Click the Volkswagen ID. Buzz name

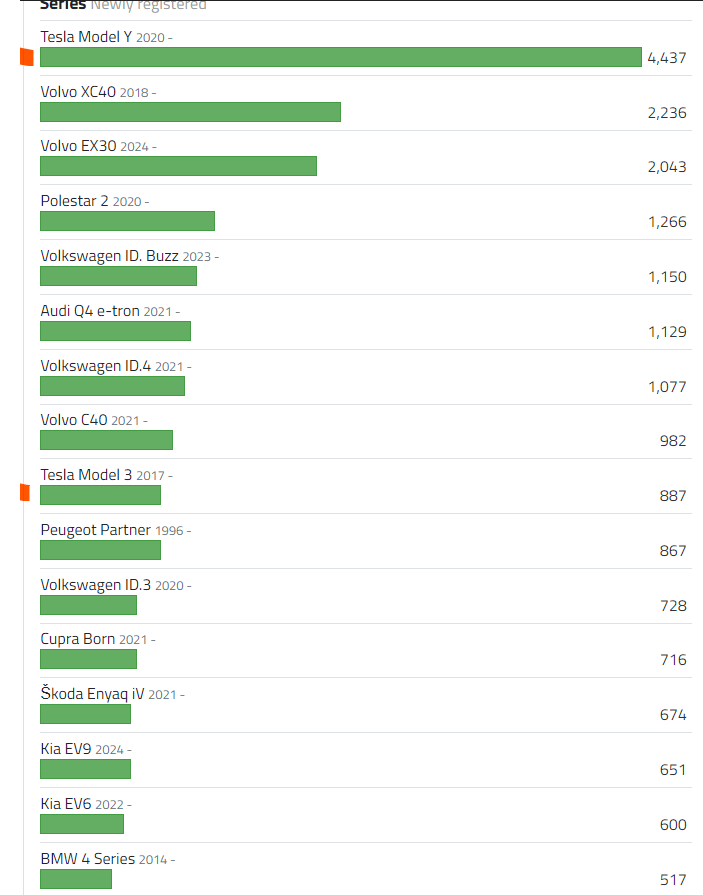[109, 256]
